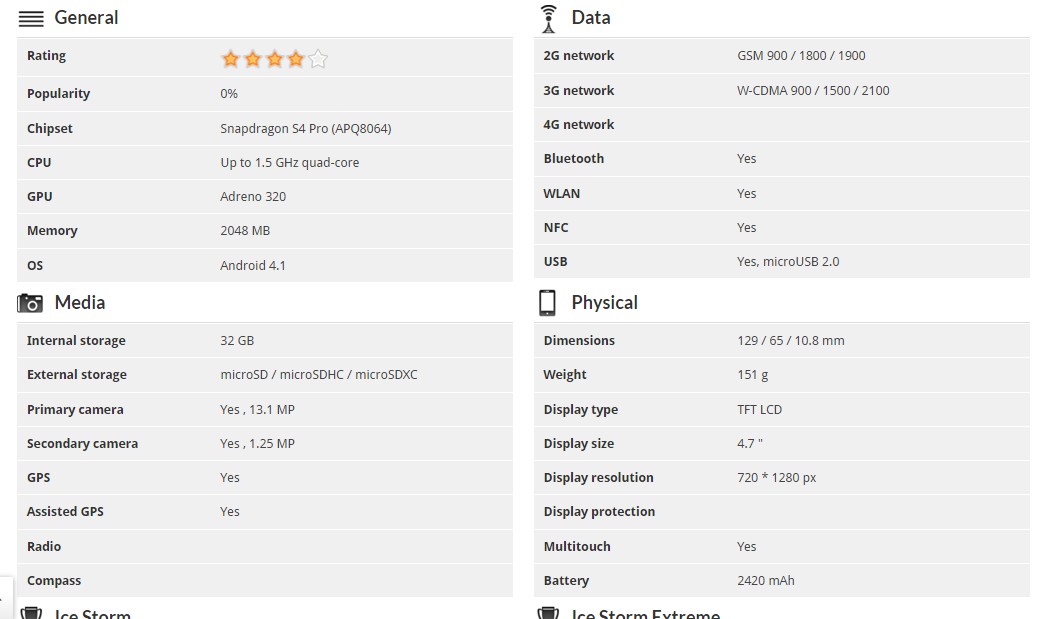The image size is (1045, 619).
Task: Select the third rating star
Action: 274,59
